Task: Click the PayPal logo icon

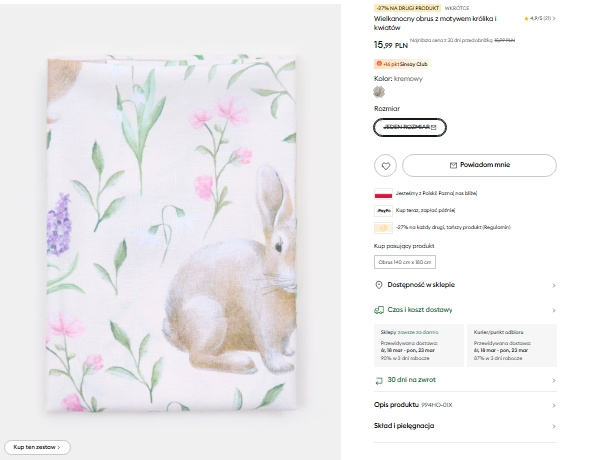Action: point(383,211)
